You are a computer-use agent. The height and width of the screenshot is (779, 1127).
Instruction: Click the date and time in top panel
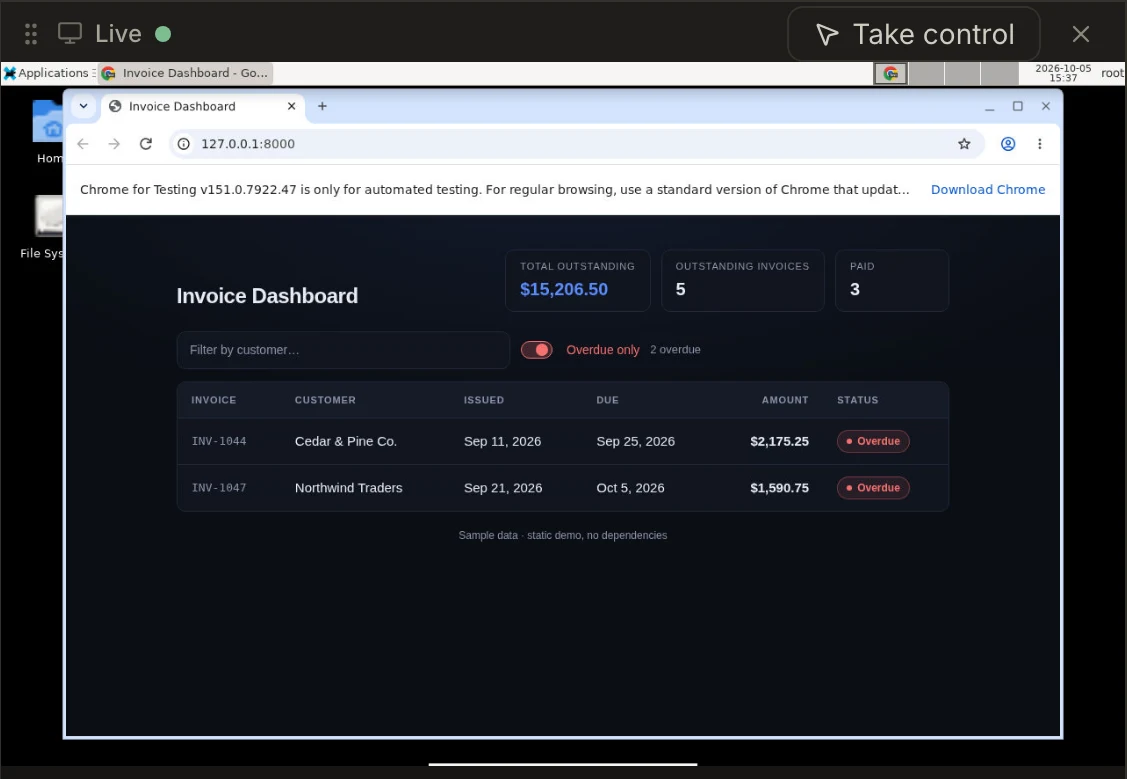[1063, 73]
